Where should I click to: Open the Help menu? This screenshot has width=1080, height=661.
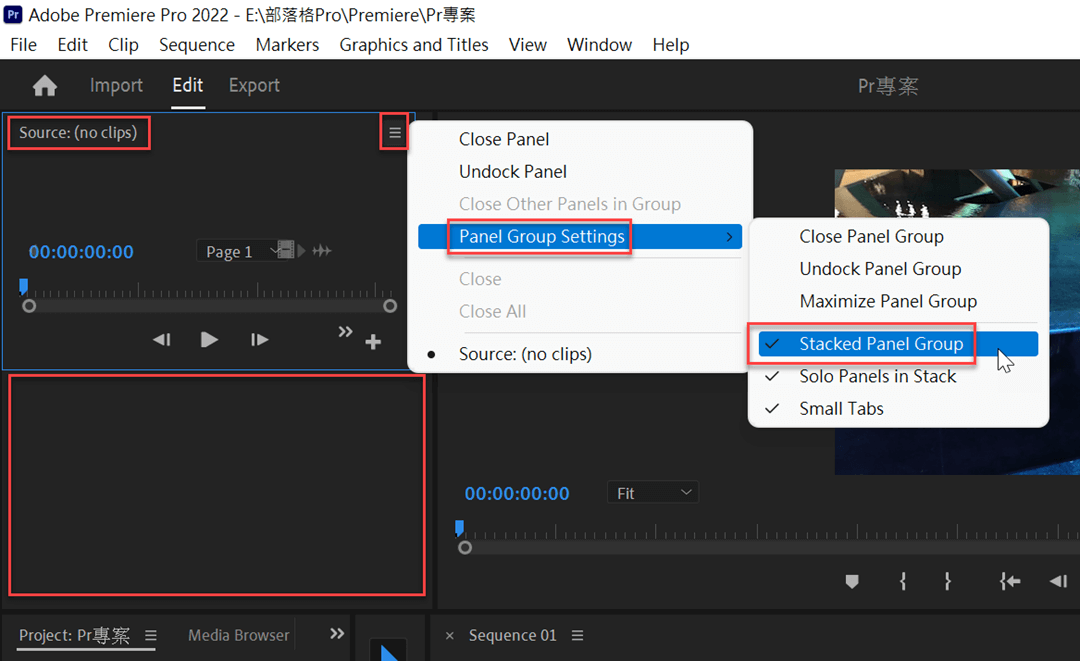point(671,45)
